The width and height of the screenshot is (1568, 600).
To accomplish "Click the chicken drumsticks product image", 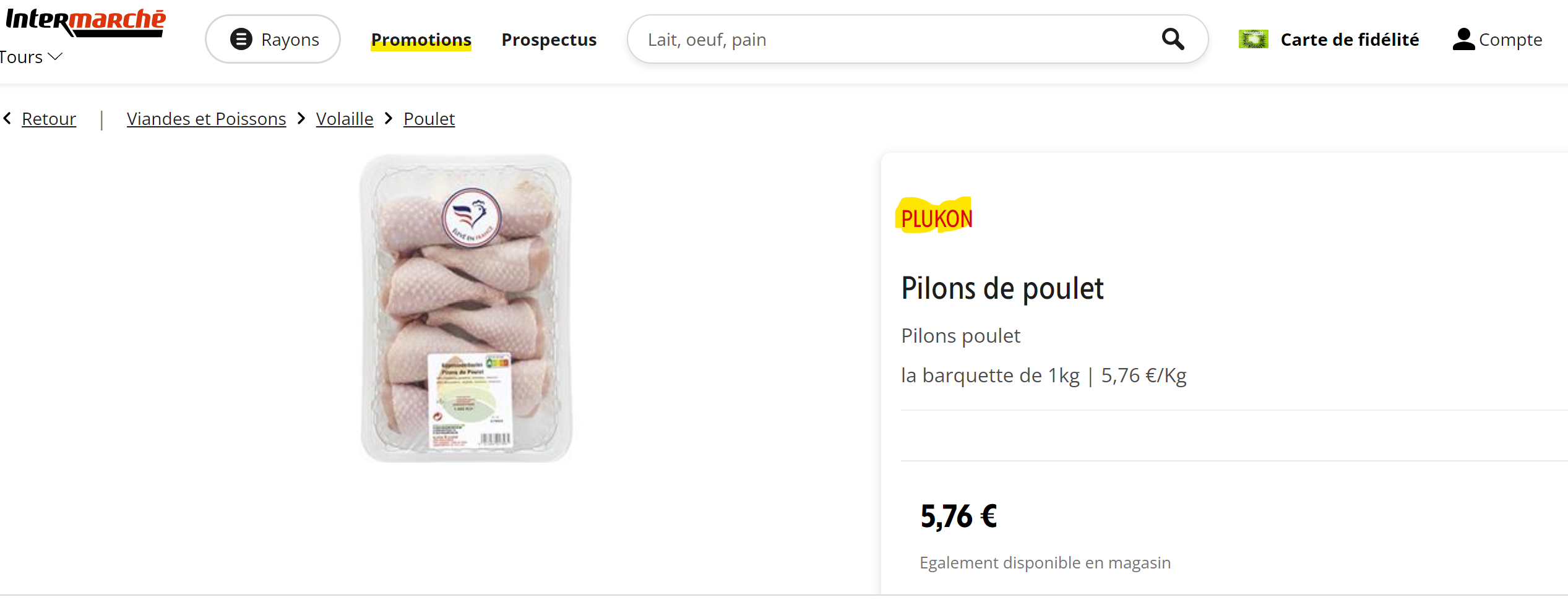I will coord(467,308).
